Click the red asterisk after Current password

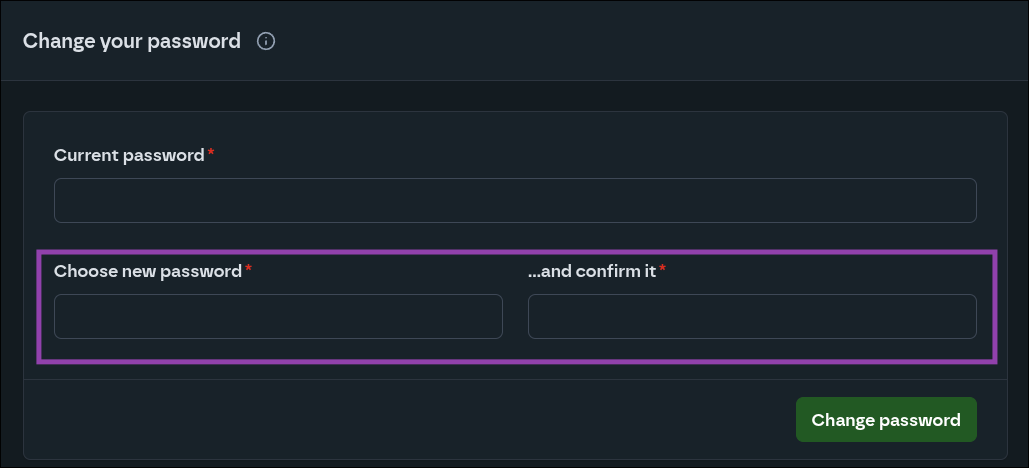211,154
